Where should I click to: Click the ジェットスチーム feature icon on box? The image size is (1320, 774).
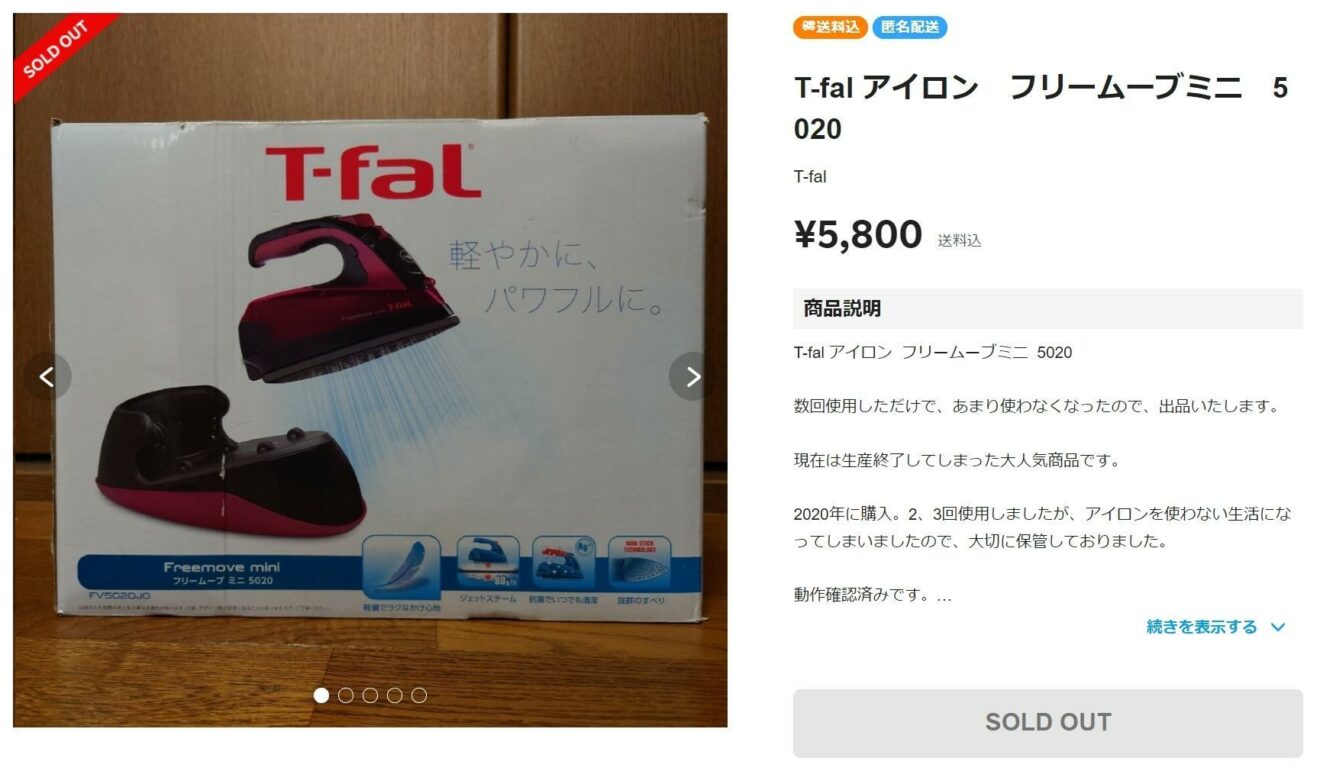(488, 563)
